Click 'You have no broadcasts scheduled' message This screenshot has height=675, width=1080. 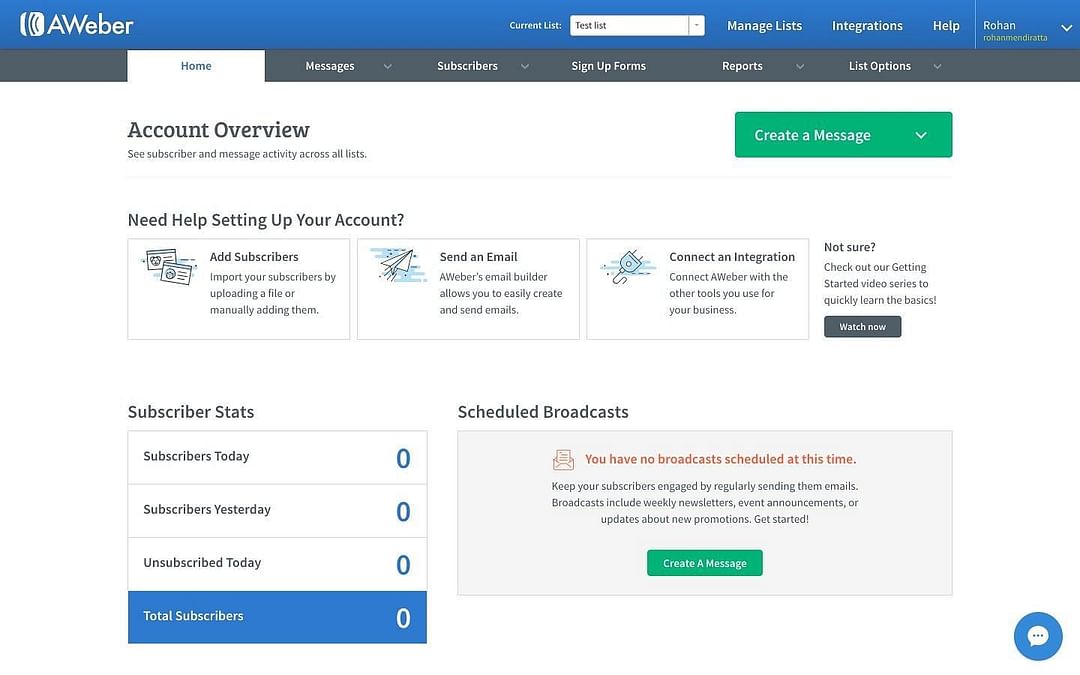(x=720, y=459)
